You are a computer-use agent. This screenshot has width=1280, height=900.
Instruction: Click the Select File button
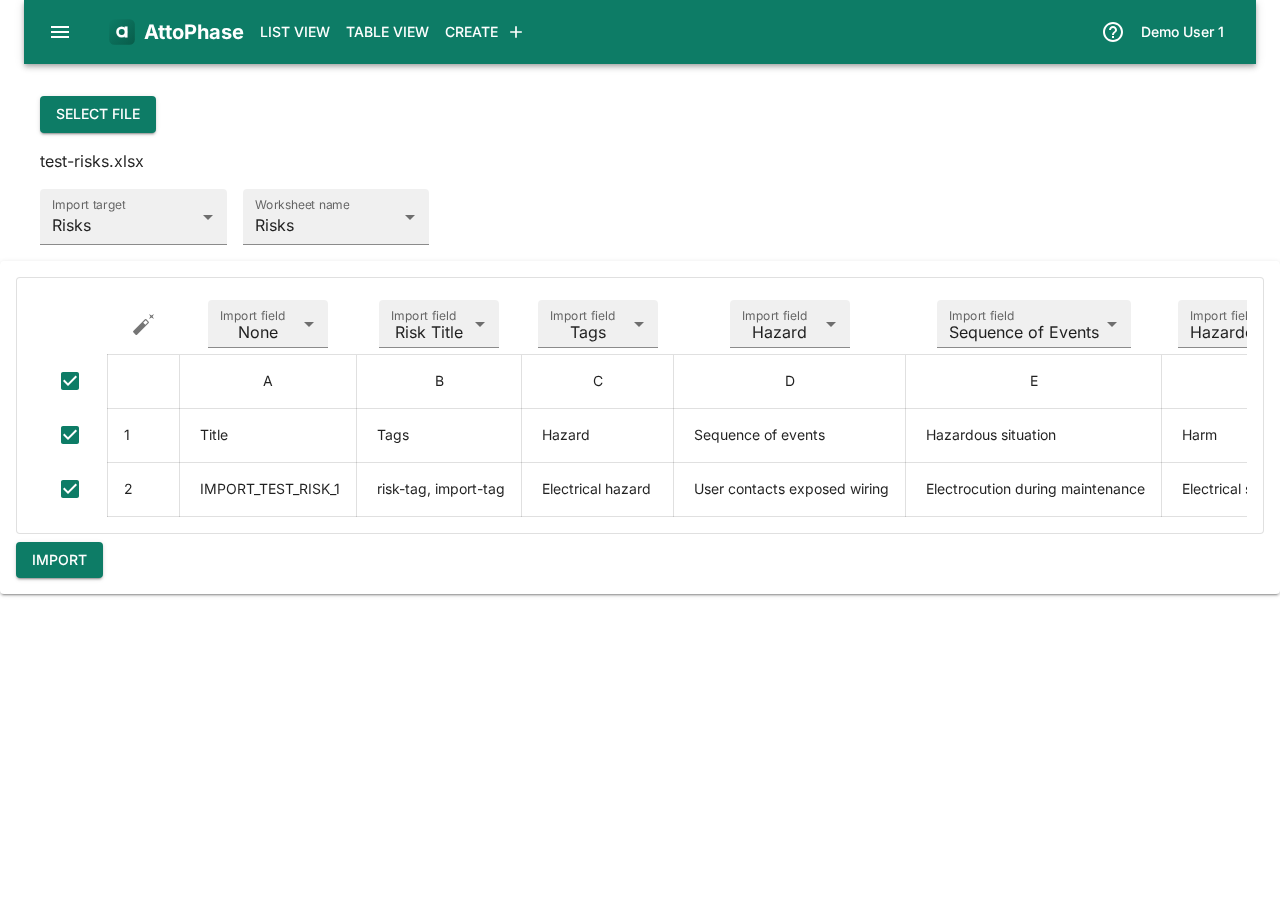(x=97, y=114)
